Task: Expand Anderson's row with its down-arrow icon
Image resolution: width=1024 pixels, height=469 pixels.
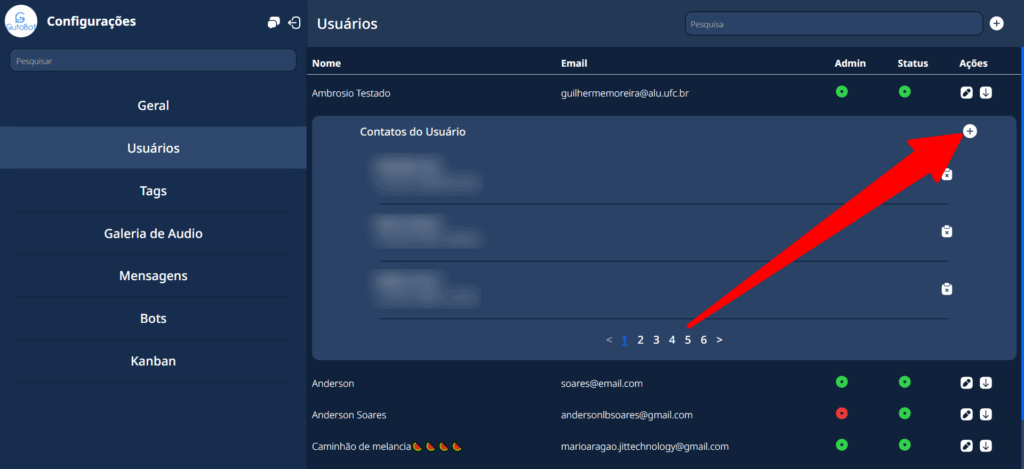Action: [986, 383]
